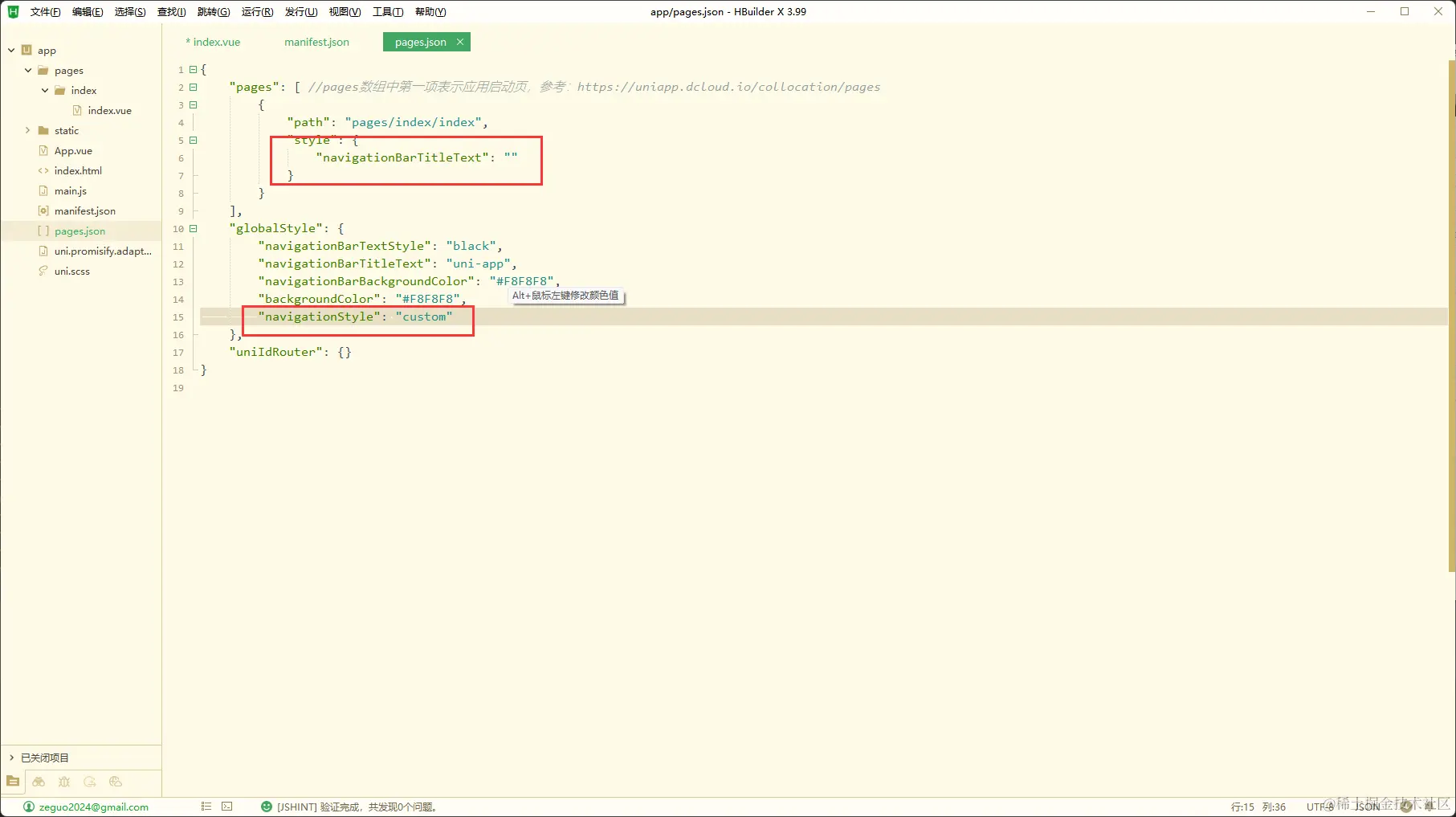Open the document outline list icon
1456x817 pixels.
tap(206, 807)
